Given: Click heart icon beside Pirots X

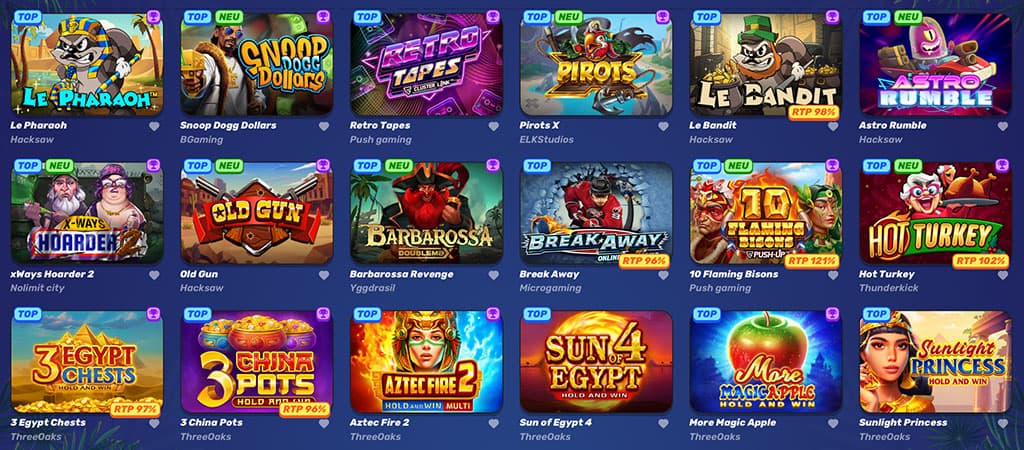Looking at the screenshot, I should point(664,126).
